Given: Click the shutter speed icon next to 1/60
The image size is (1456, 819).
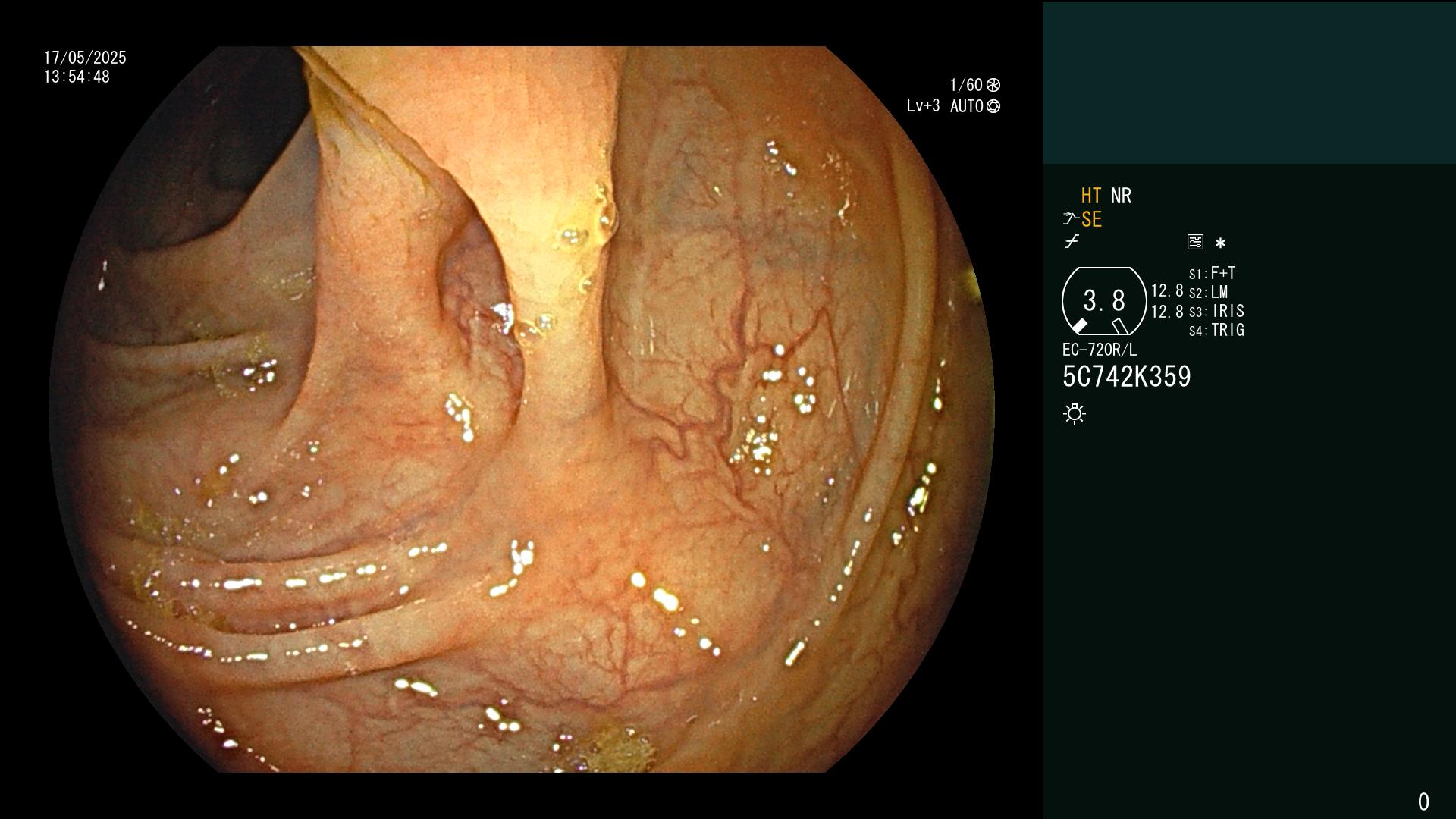Looking at the screenshot, I should click(993, 86).
